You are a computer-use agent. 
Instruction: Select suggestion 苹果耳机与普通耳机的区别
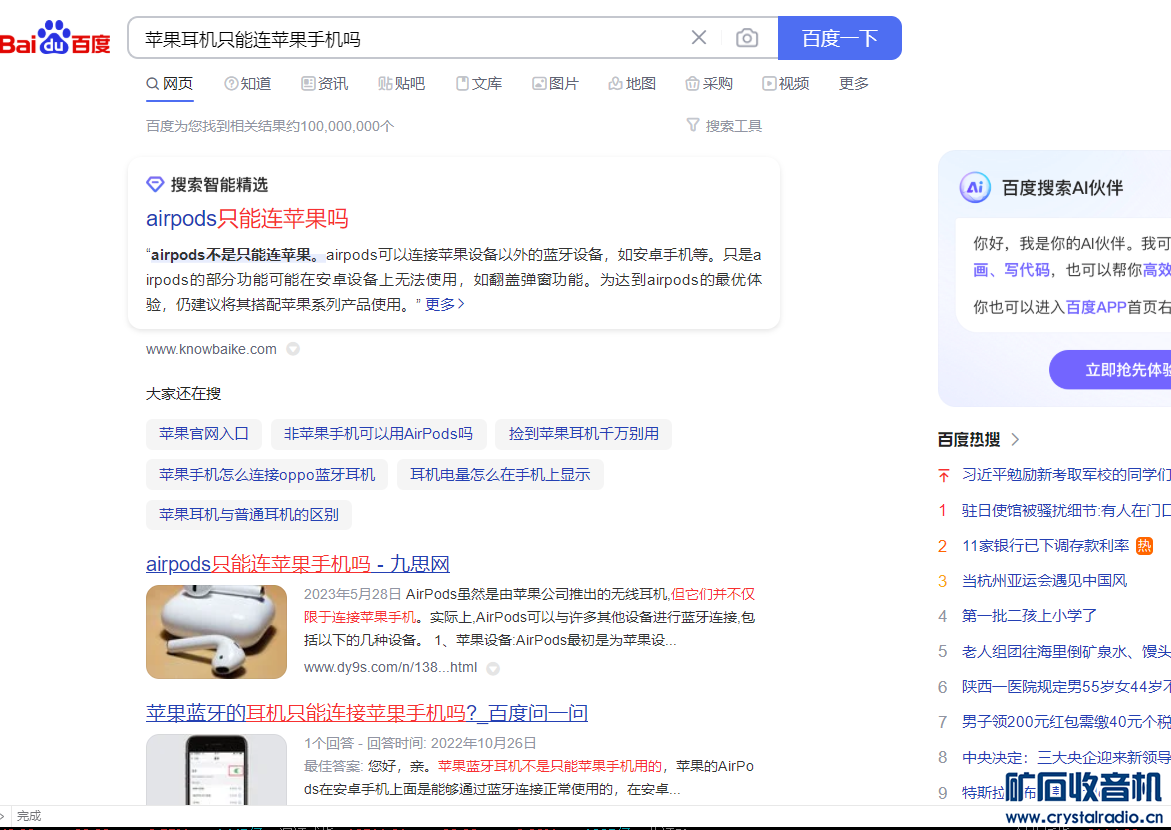[249, 515]
